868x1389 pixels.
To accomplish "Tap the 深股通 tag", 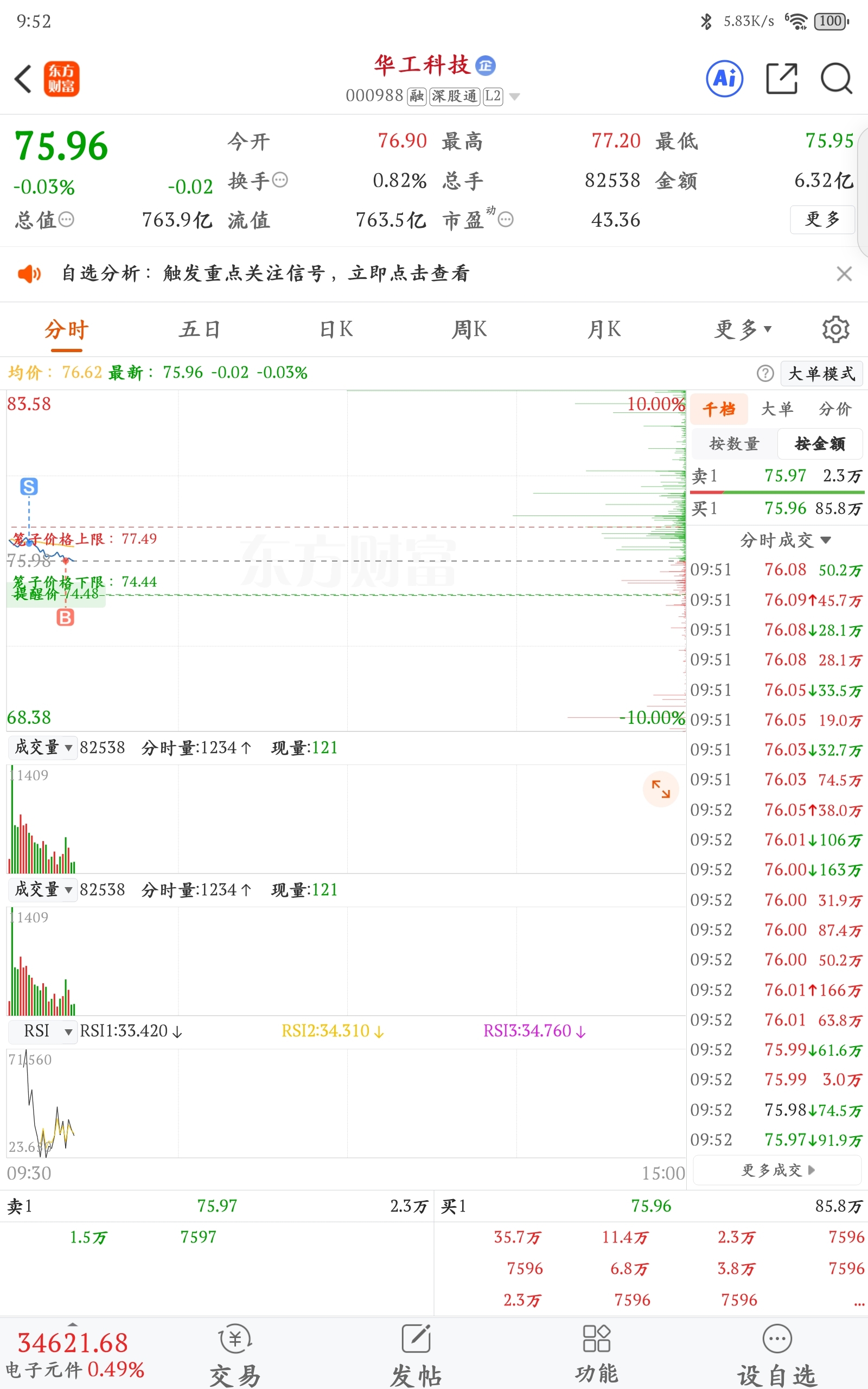I will (455, 96).
